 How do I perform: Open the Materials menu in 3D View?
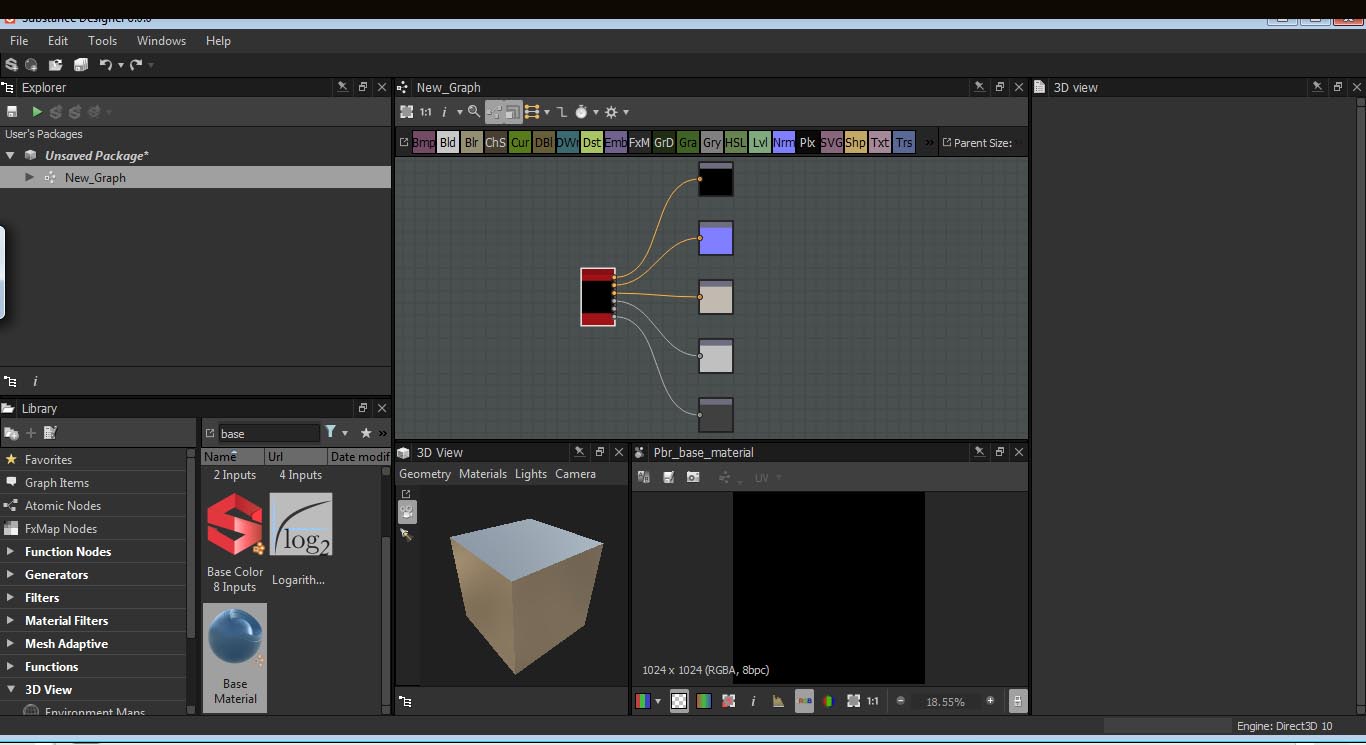[x=482, y=474]
